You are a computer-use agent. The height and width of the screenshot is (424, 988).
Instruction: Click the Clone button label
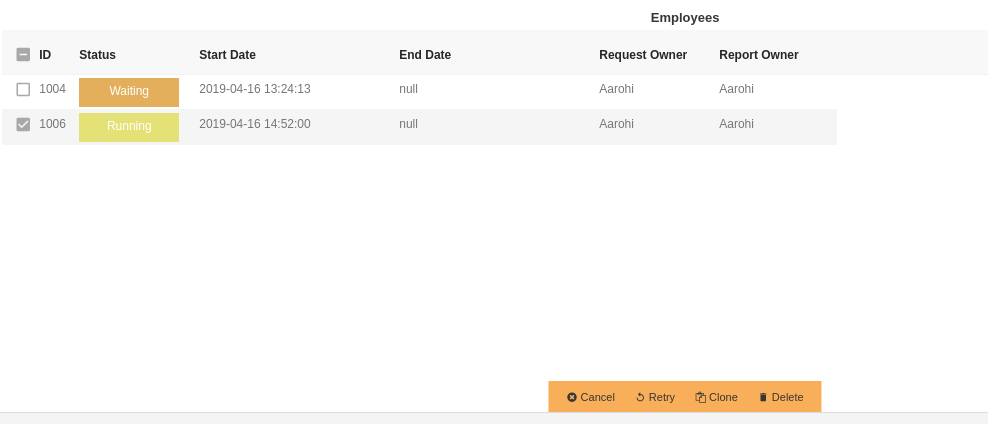point(723,398)
